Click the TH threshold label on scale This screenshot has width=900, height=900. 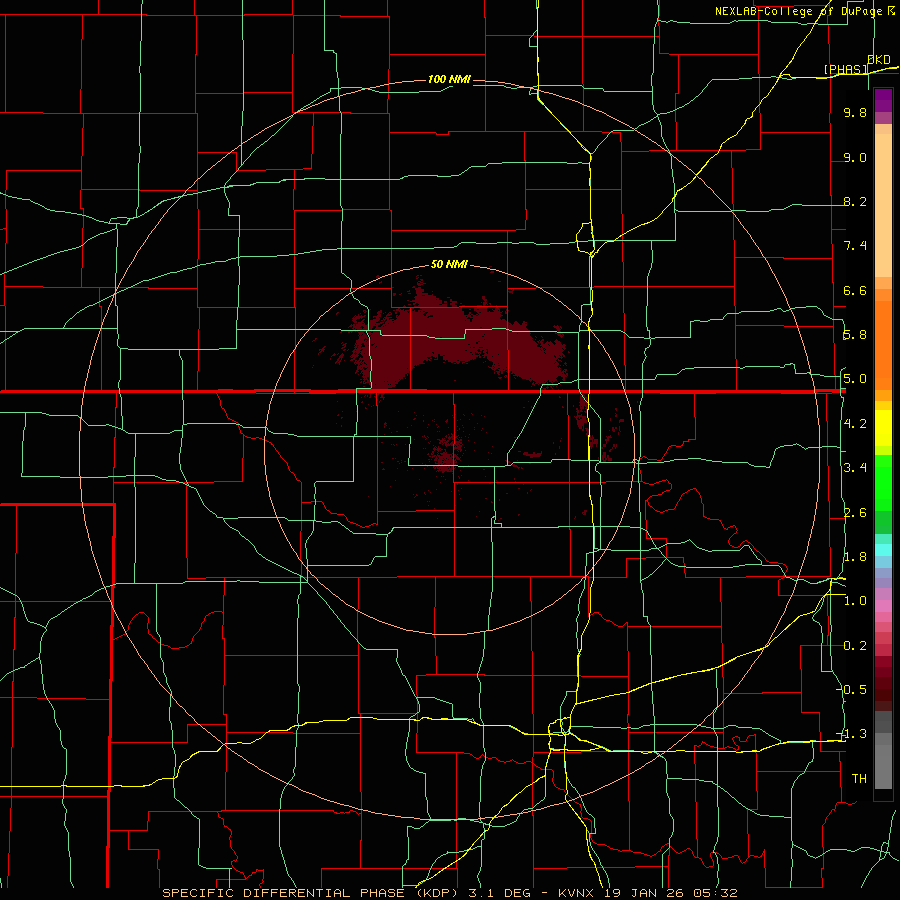pos(859,779)
